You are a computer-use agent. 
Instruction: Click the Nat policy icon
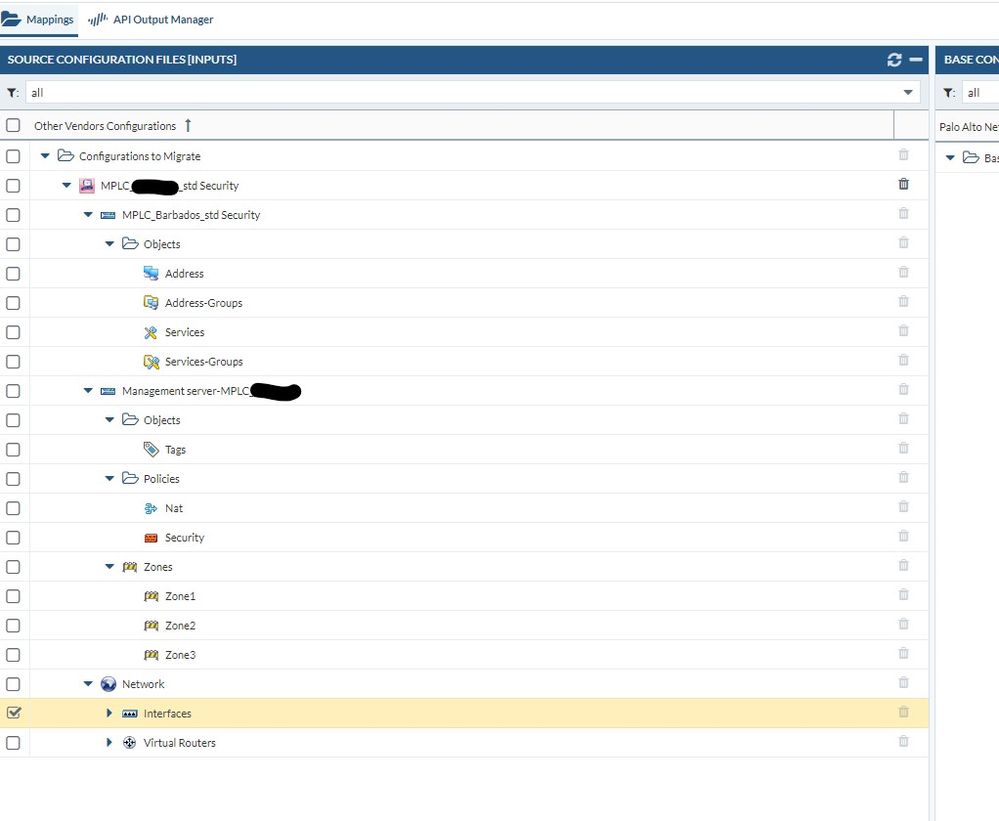(x=151, y=508)
